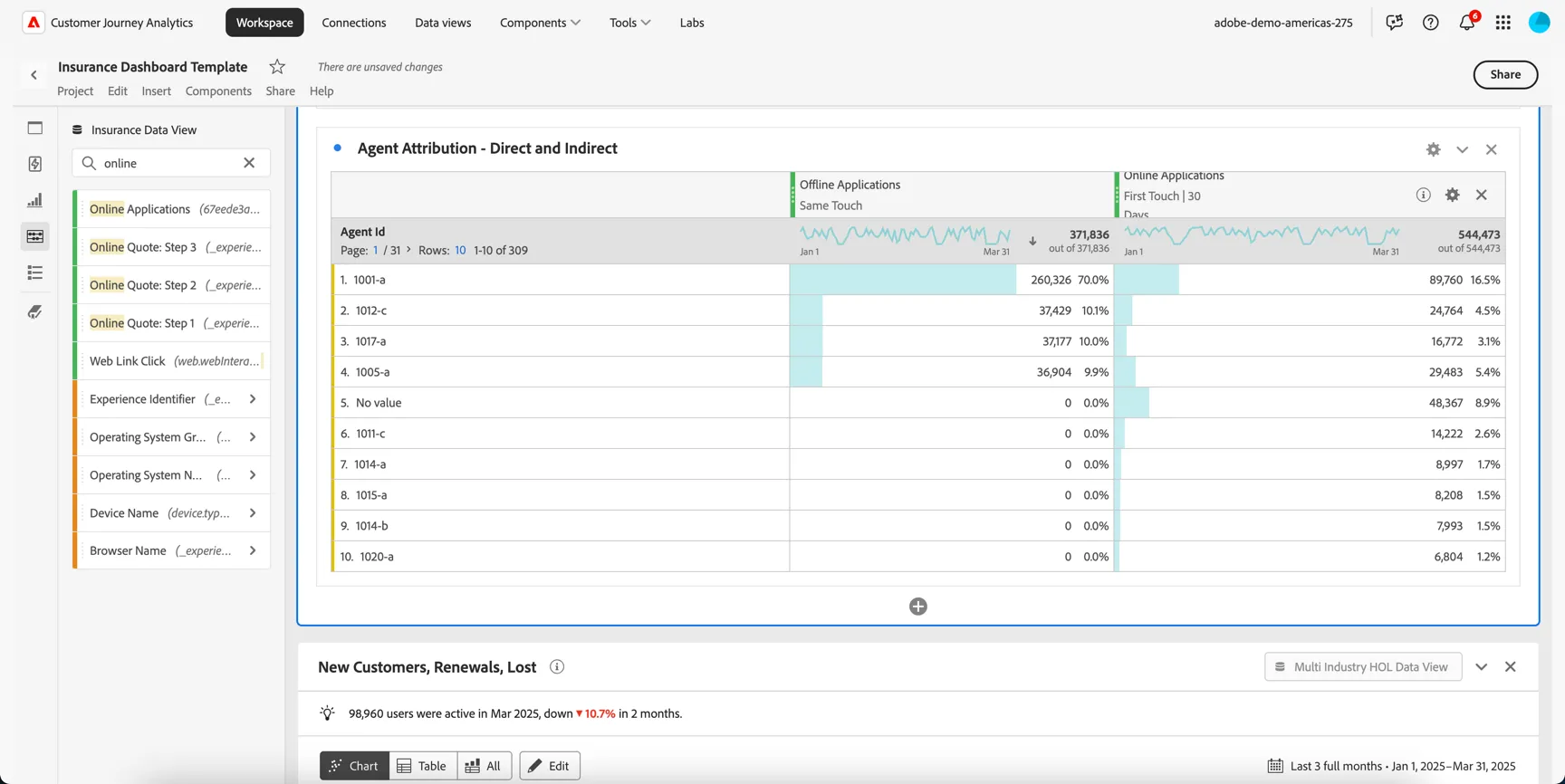This screenshot has width=1565, height=784.
Task: Switch view to All
Action: [x=485, y=766]
